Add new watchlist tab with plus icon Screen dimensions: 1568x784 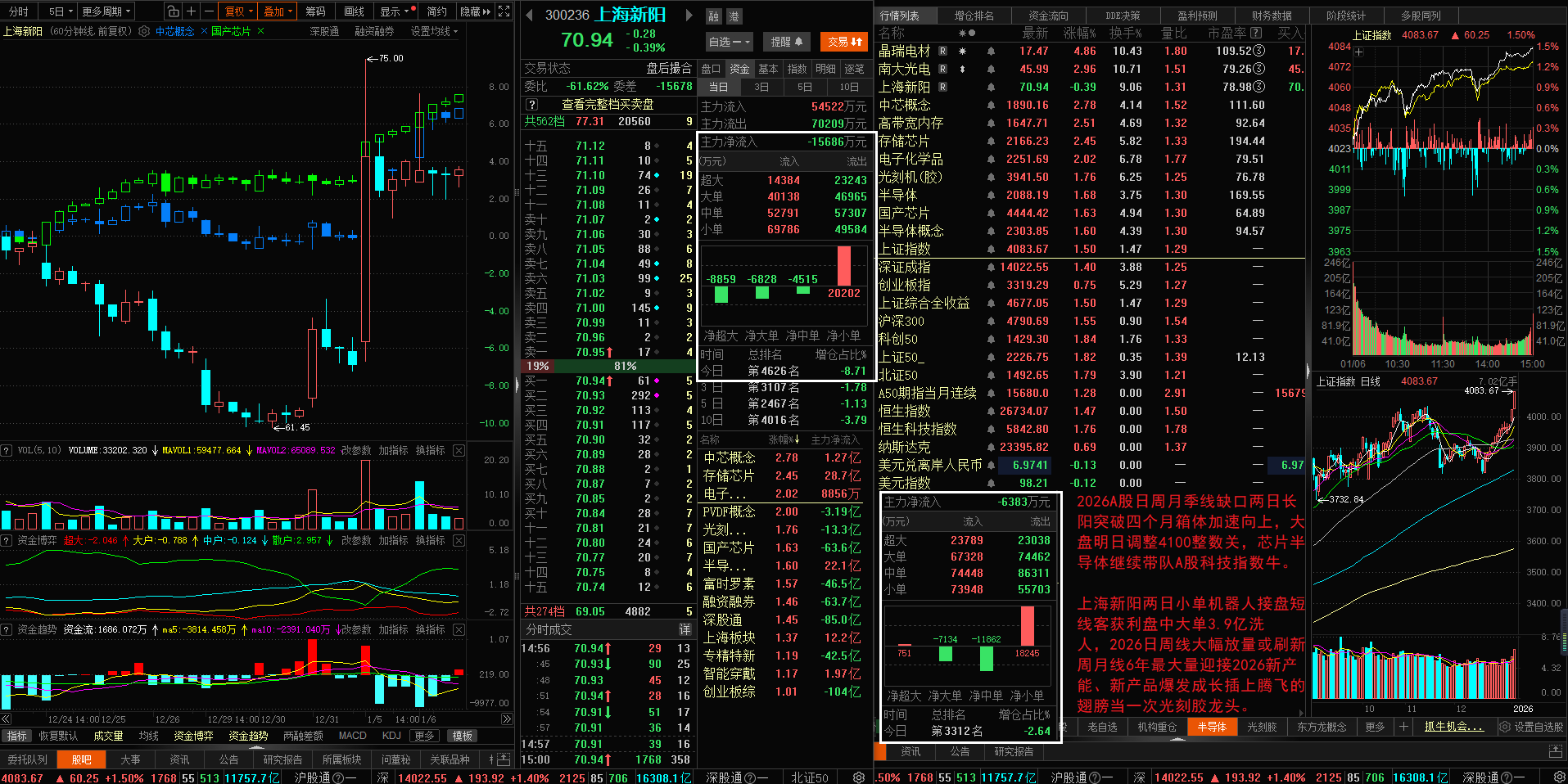(1403, 727)
